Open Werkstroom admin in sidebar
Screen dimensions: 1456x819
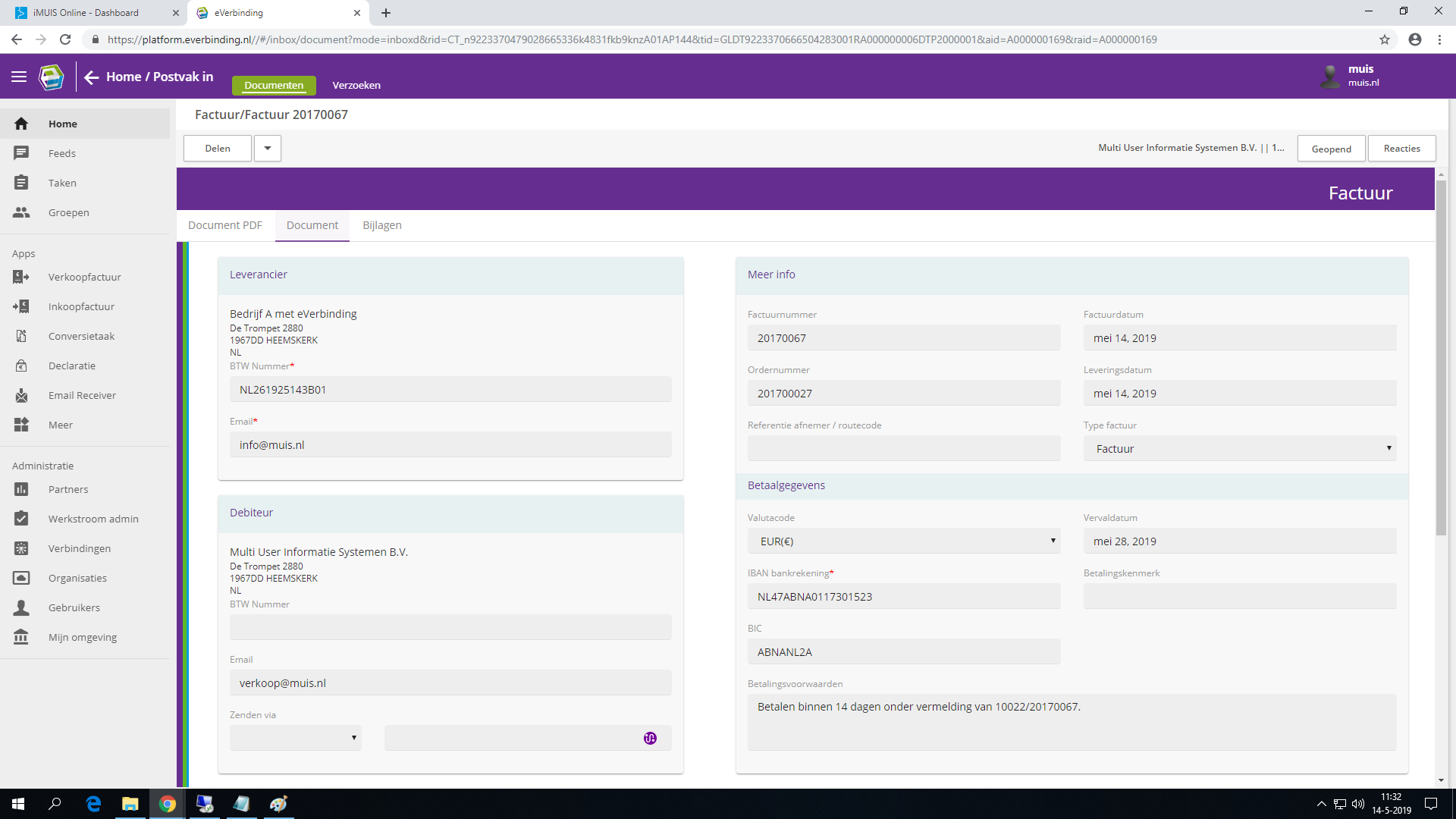coord(93,519)
